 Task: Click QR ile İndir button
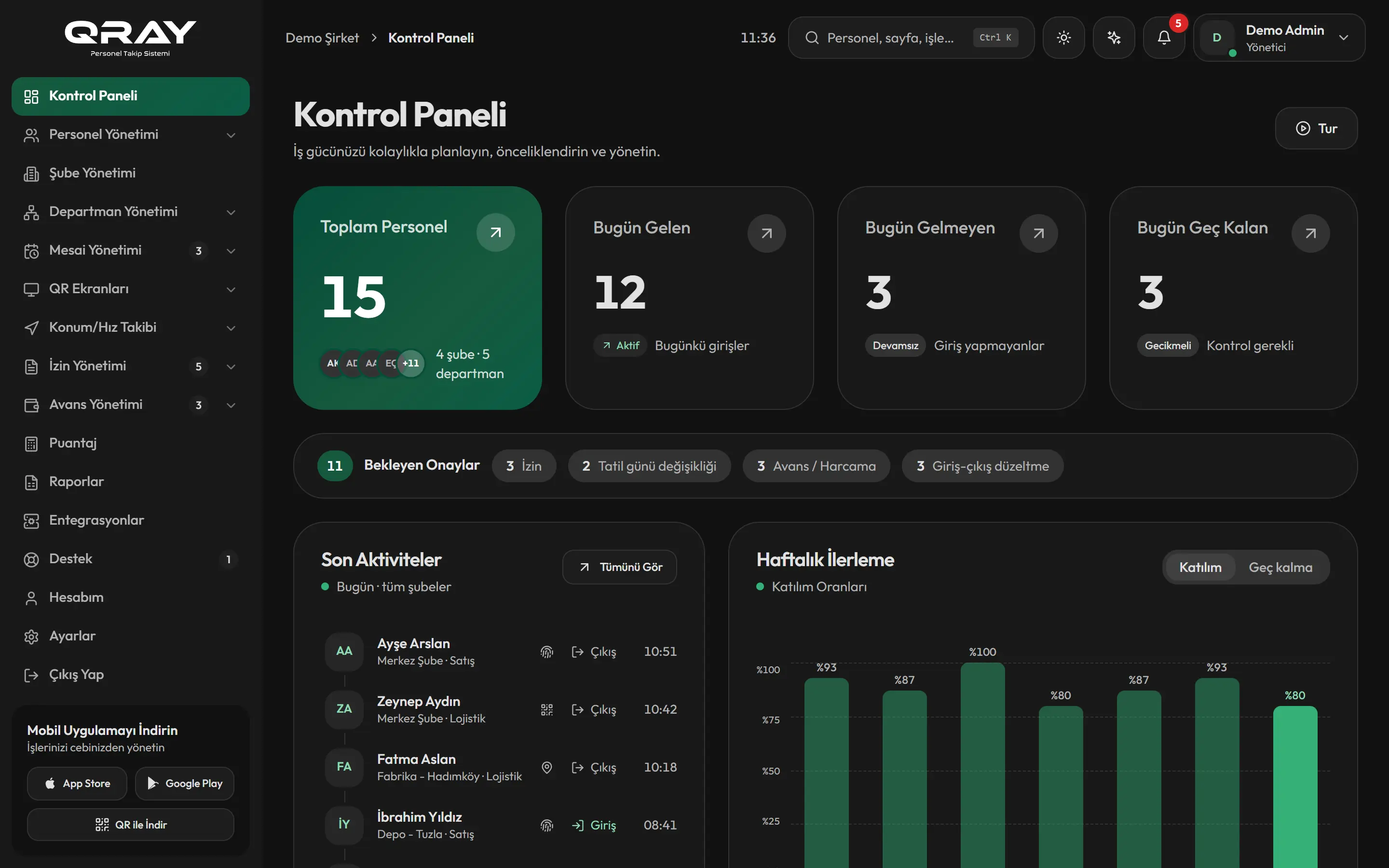click(130, 825)
